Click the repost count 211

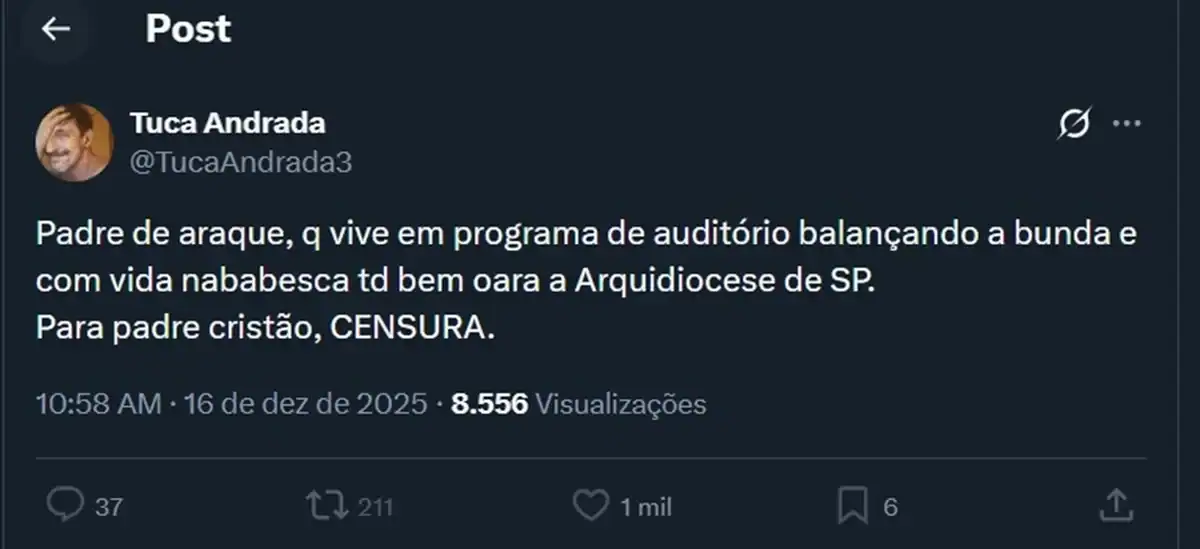point(374,507)
